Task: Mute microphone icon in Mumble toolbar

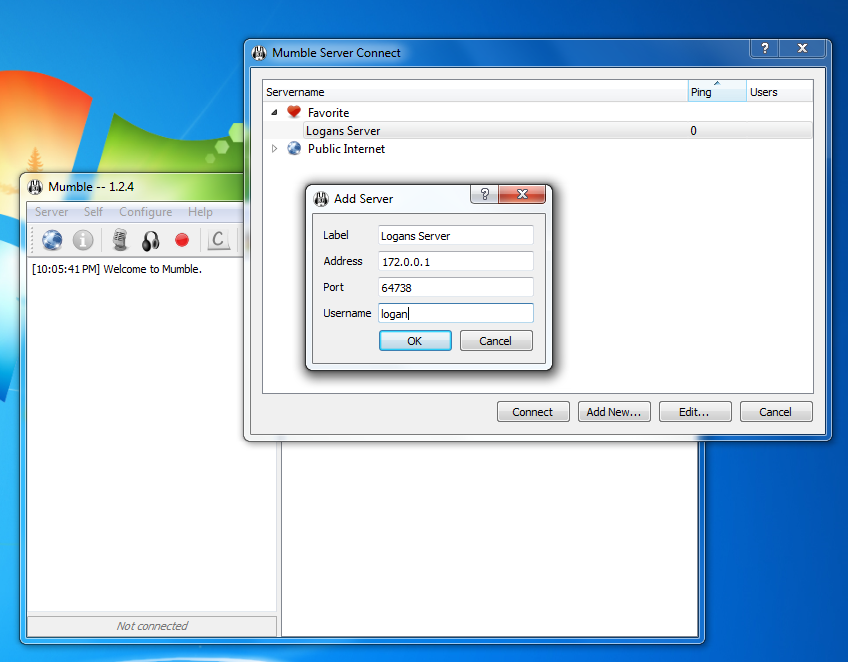Action: point(120,240)
